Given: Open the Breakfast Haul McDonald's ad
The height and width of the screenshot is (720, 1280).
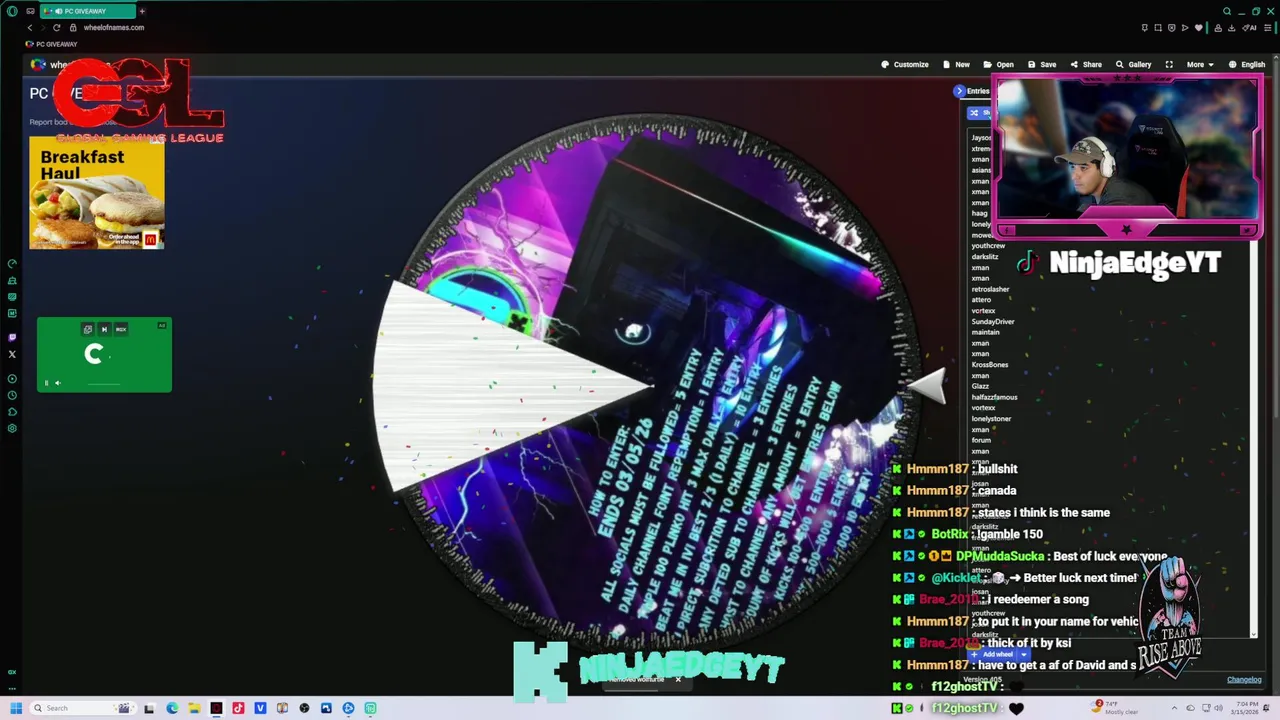Looking at the screenshot, I should 97,193.
